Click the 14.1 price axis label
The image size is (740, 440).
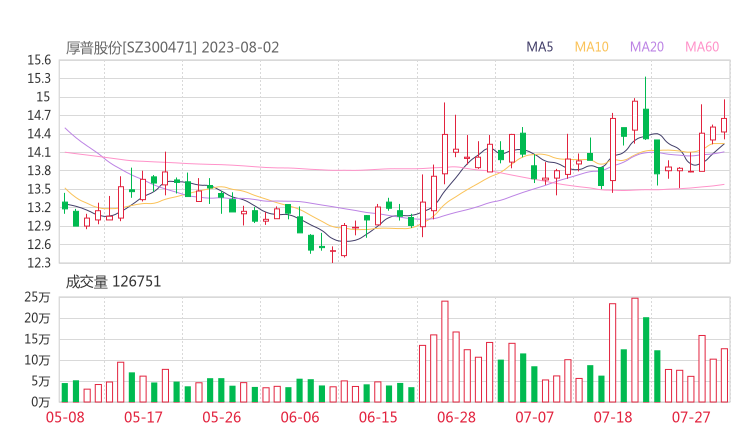(39, 152)
